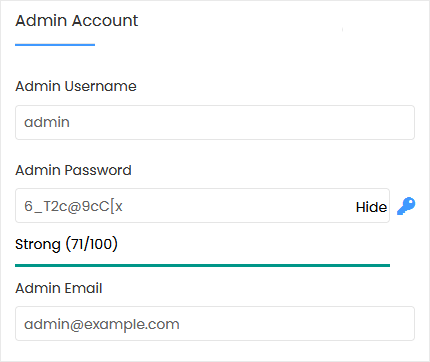Click blank password field area before Hide
This screenshot has width=430, height=362.
[238, 206]
